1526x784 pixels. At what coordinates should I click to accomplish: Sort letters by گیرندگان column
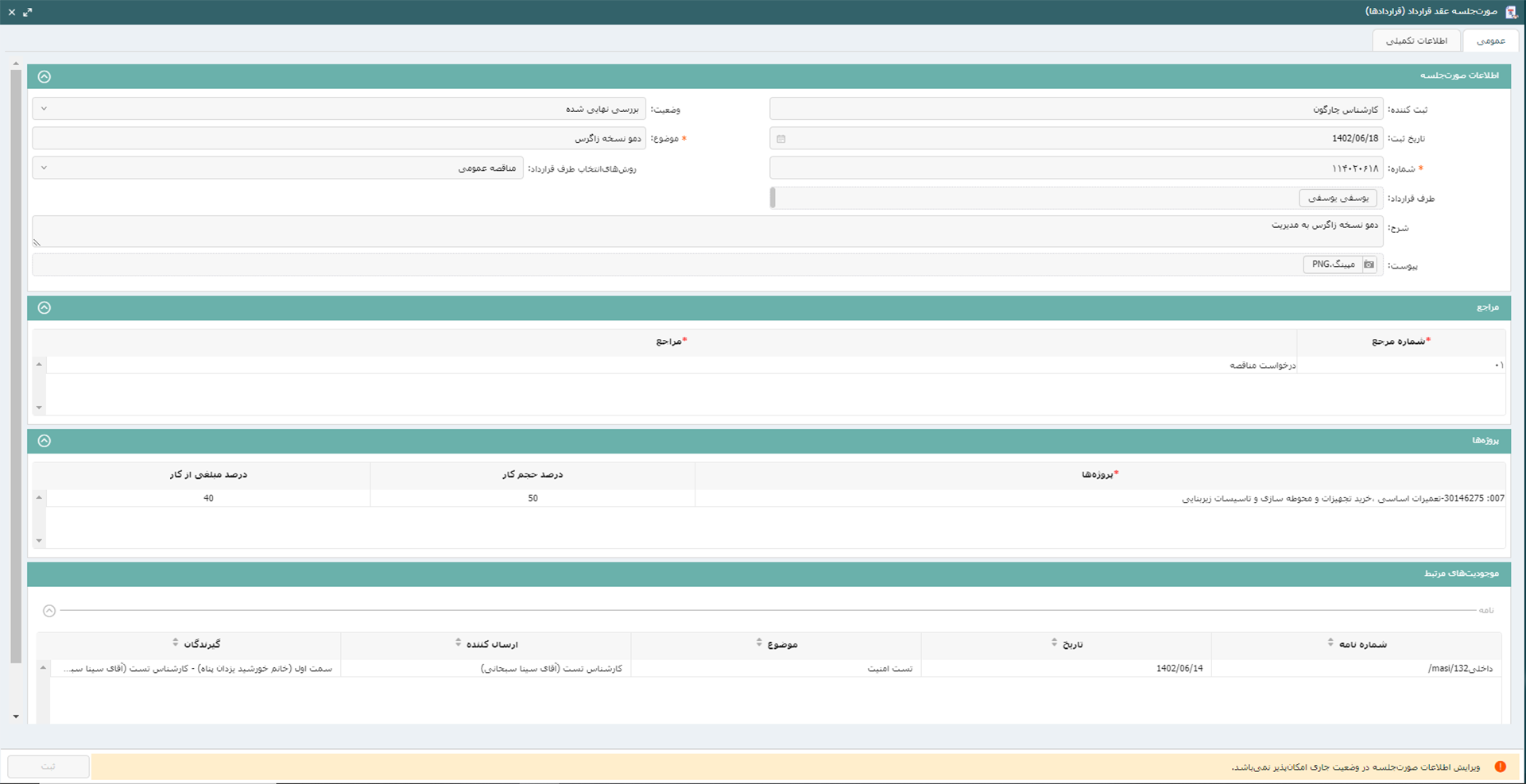click(176, 643)
